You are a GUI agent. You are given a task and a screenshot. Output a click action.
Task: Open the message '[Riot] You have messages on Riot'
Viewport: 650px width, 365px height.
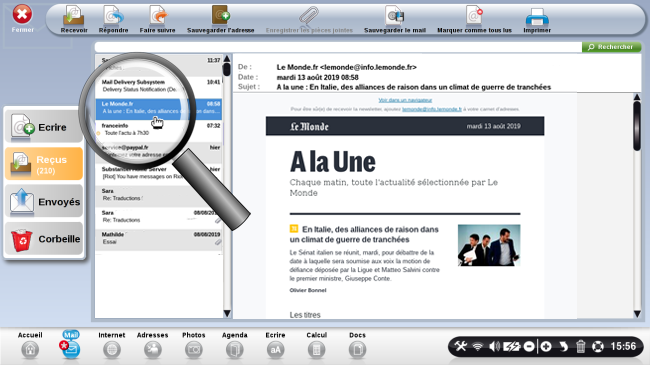point(159,173)
